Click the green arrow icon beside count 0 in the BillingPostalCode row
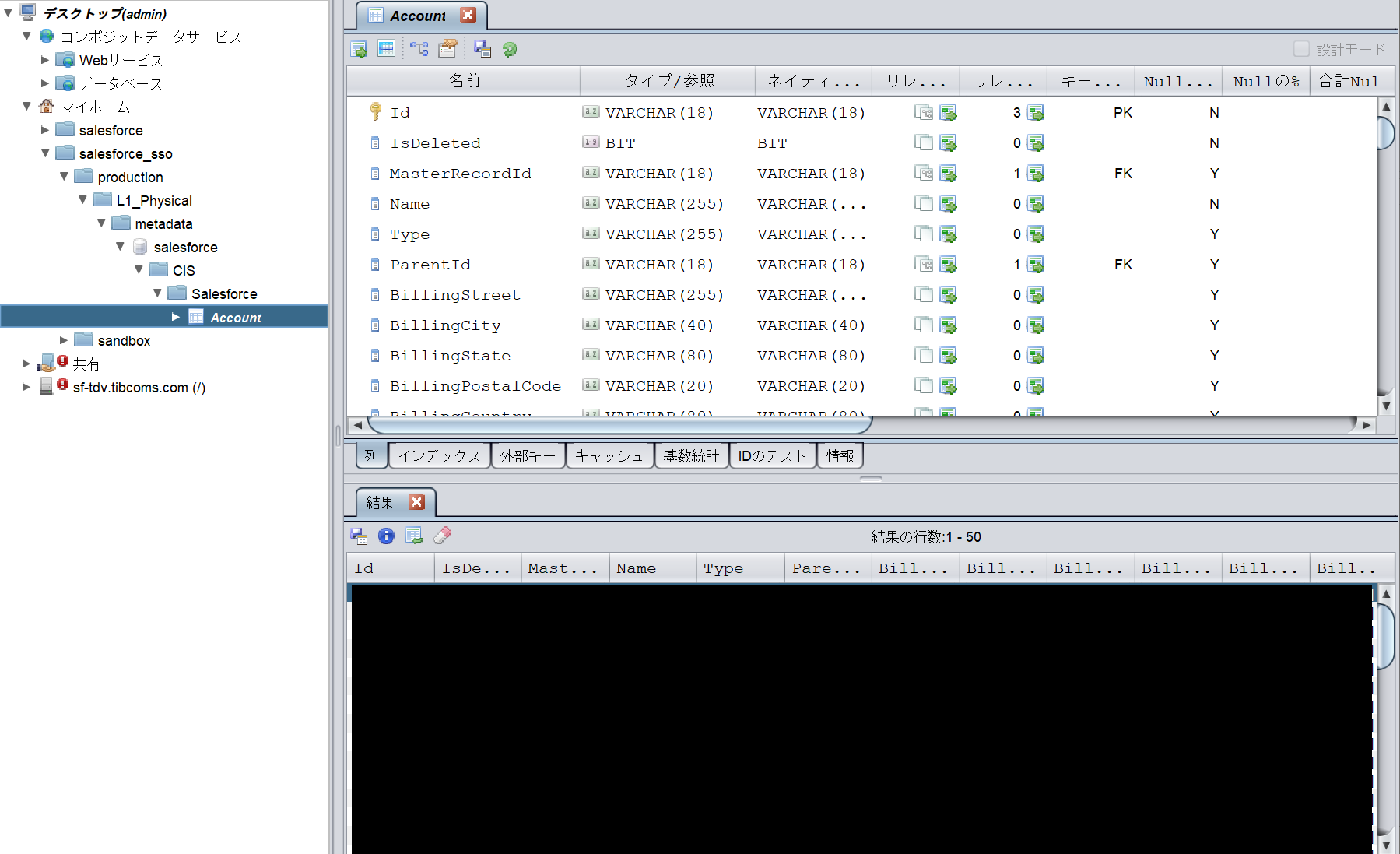 pos(1036,386)
